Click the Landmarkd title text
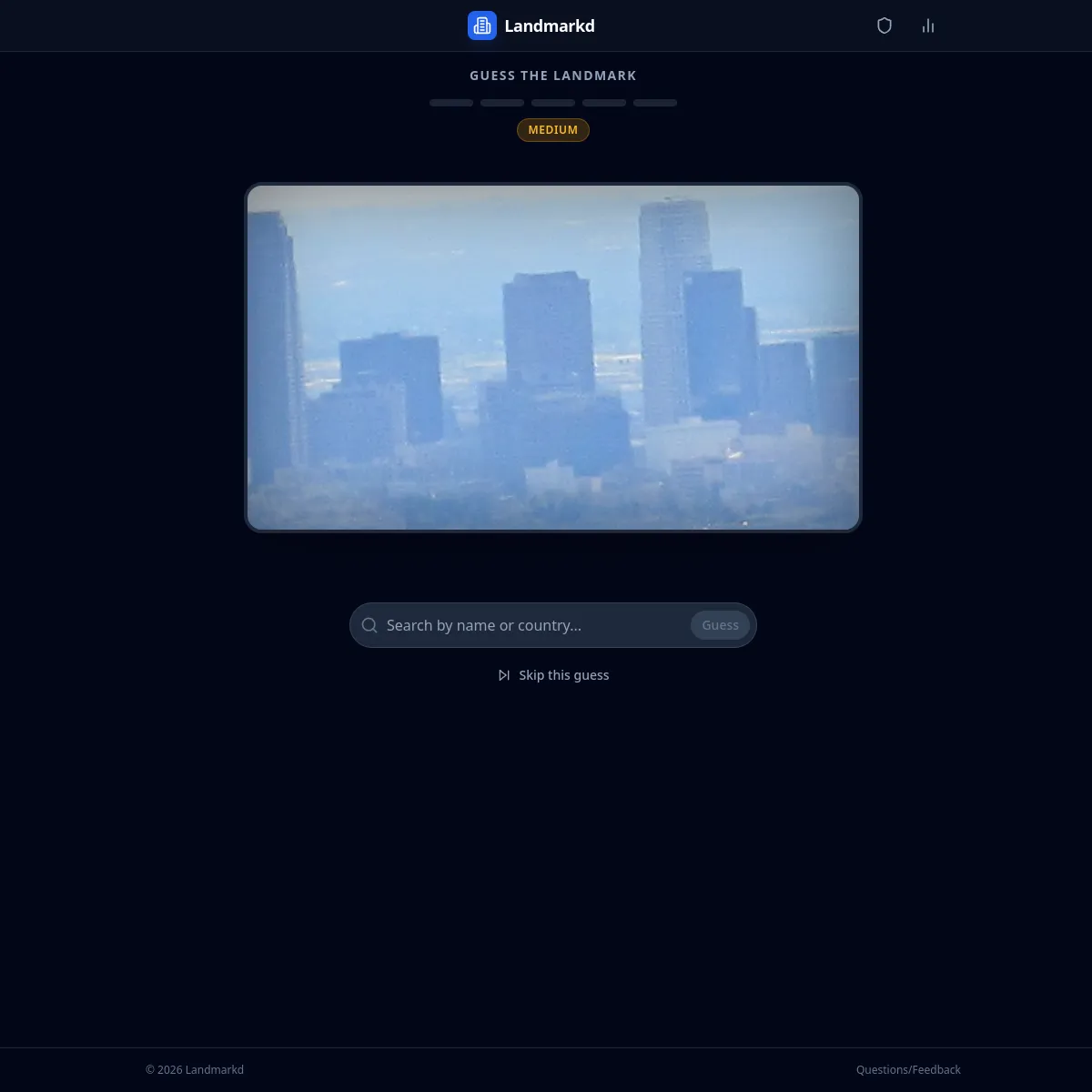Screen dimensions: 1092x1092 tap(550, 25)
